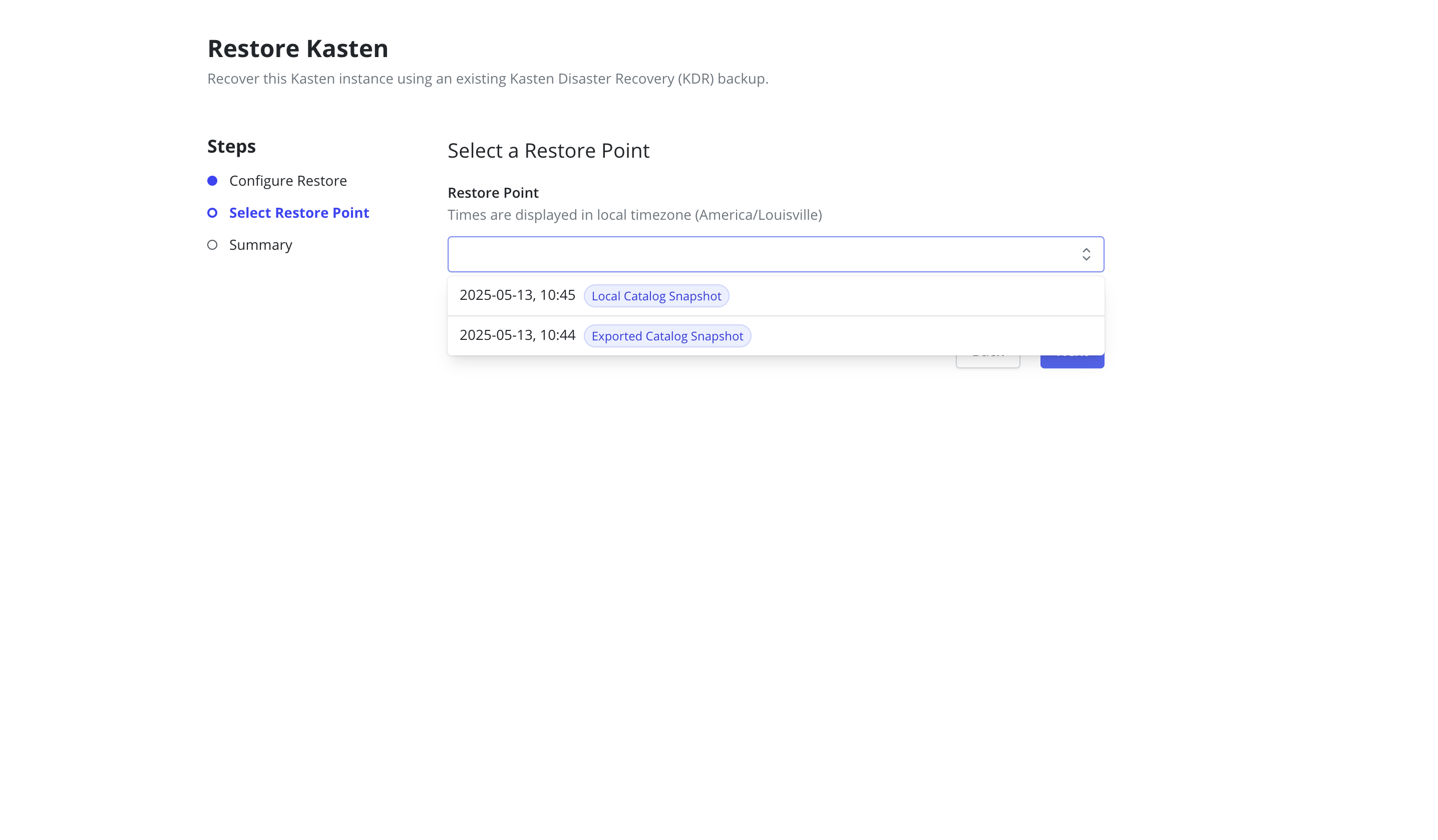
Task: Click the empty circle beside Summary
Action: pyautogui.click(x=212, y=245)
